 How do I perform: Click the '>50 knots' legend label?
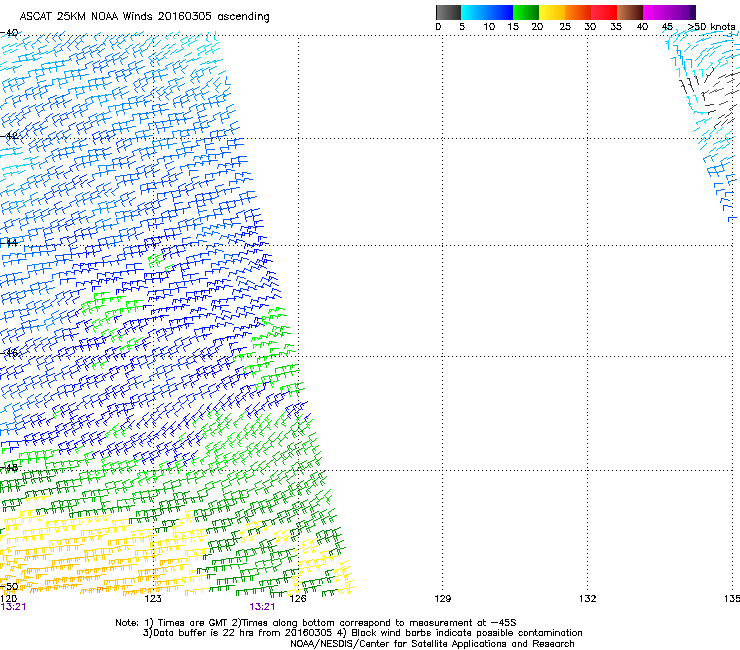(x=711, y=27)
